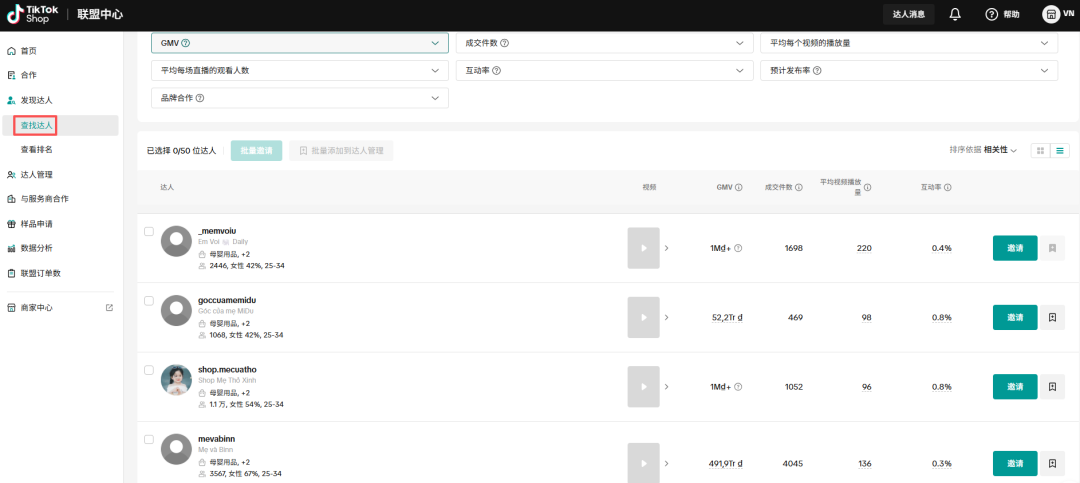Click 平均视频播放量 column info icon

pyautogui.click(x=868, y=187)
